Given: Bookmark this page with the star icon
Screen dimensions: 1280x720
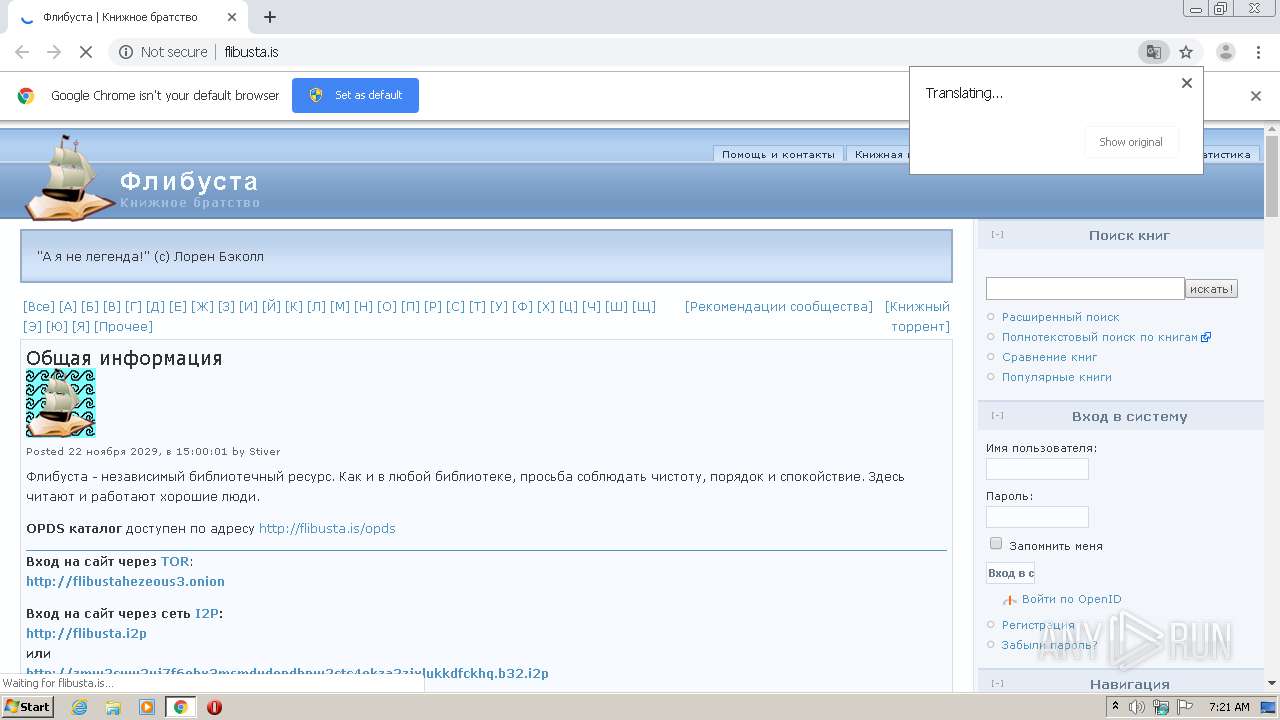Looking at the screenshot, I should (x=1186, y=52).
